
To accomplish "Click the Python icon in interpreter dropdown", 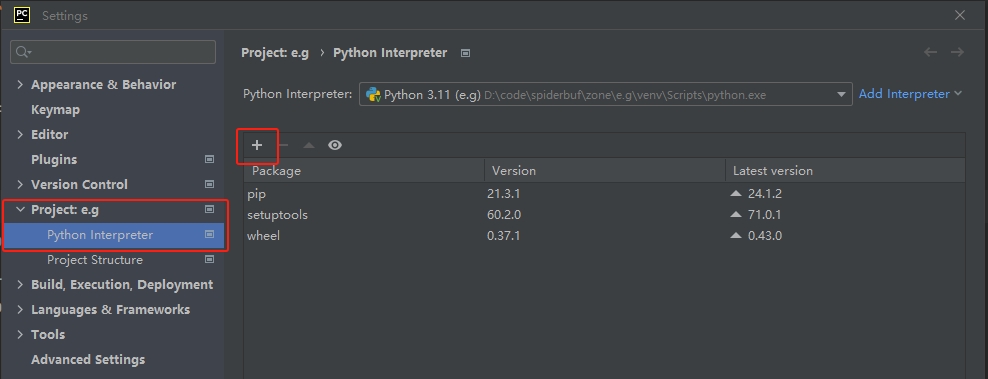I will coord(373,95).
